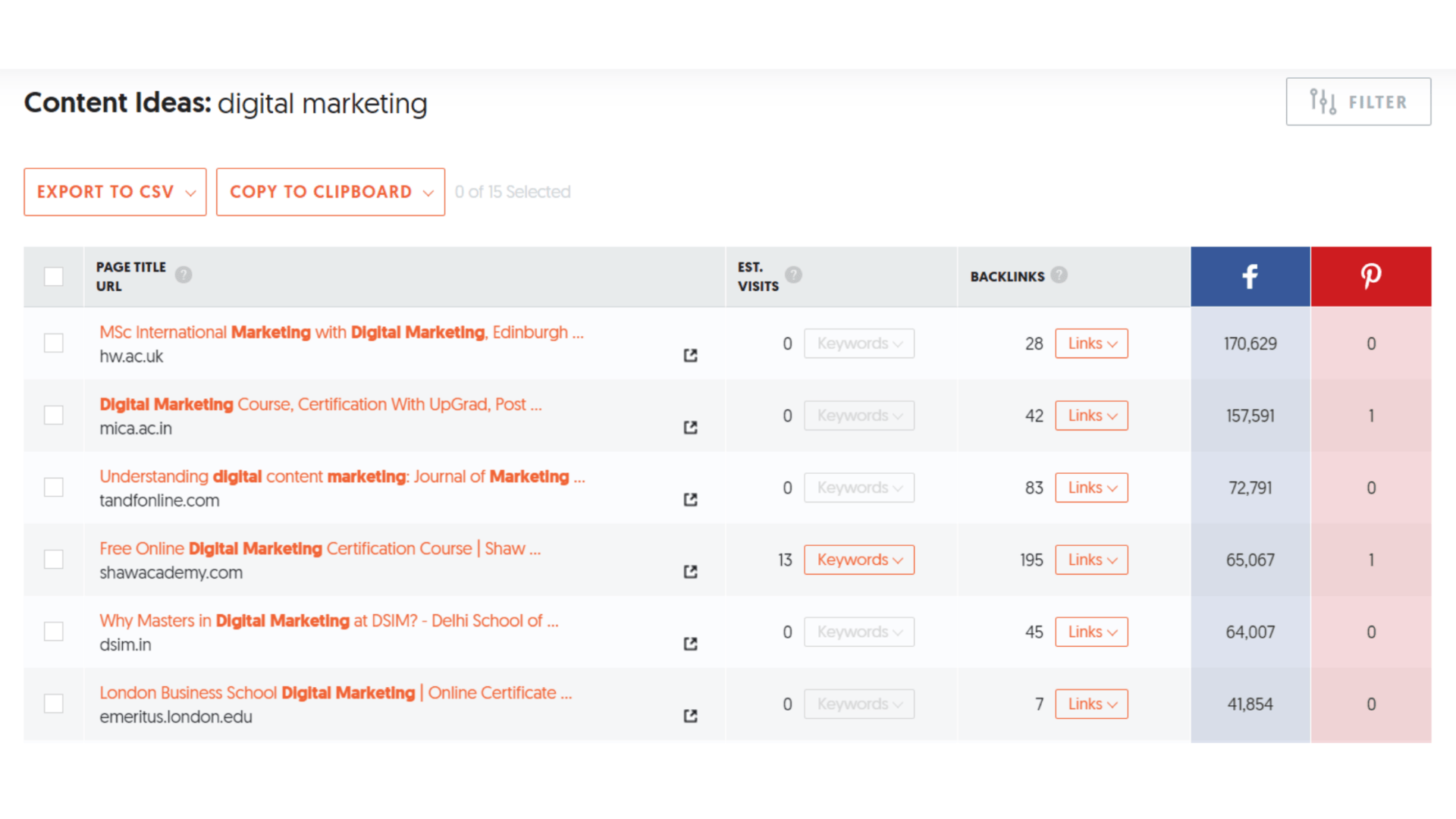Open the MSc International Marketing title link
The width and height of the screenshot is (1456, 819).
coord(340,331)
